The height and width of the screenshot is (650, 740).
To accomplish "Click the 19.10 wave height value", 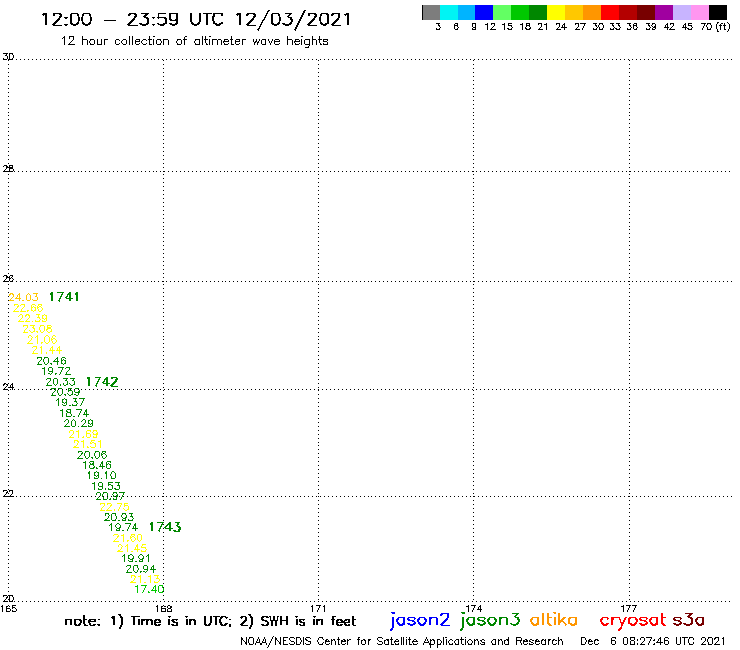I will point(101,475).
